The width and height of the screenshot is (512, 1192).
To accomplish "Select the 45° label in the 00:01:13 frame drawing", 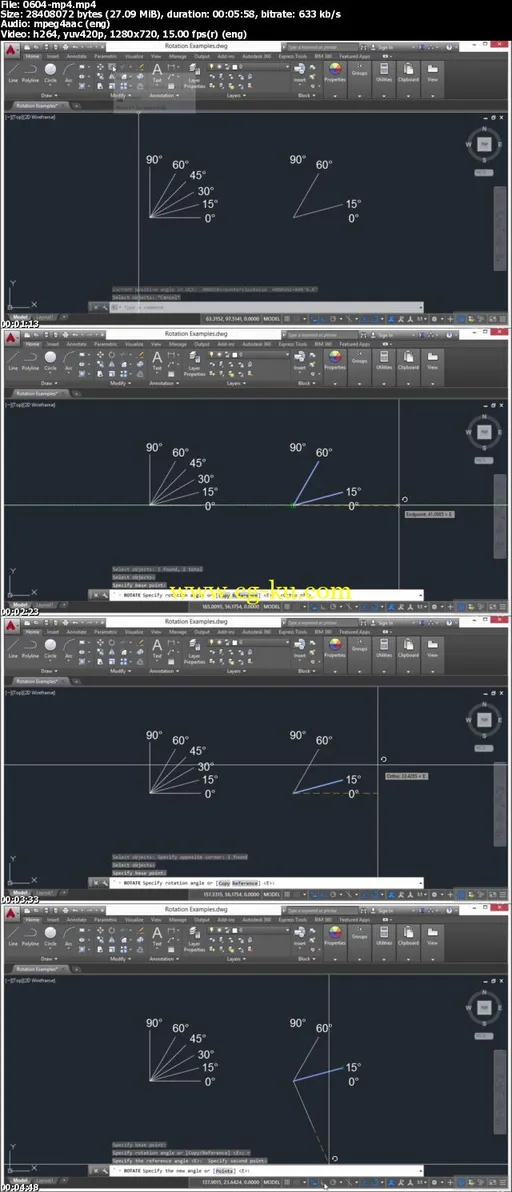I will pos(198,175).
